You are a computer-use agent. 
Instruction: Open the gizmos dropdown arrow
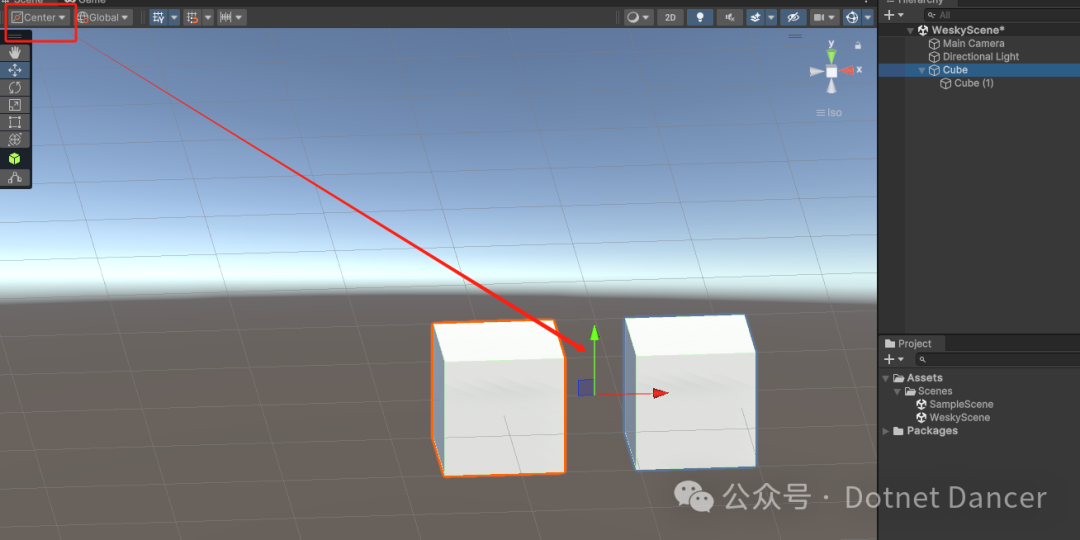point(868,17)
